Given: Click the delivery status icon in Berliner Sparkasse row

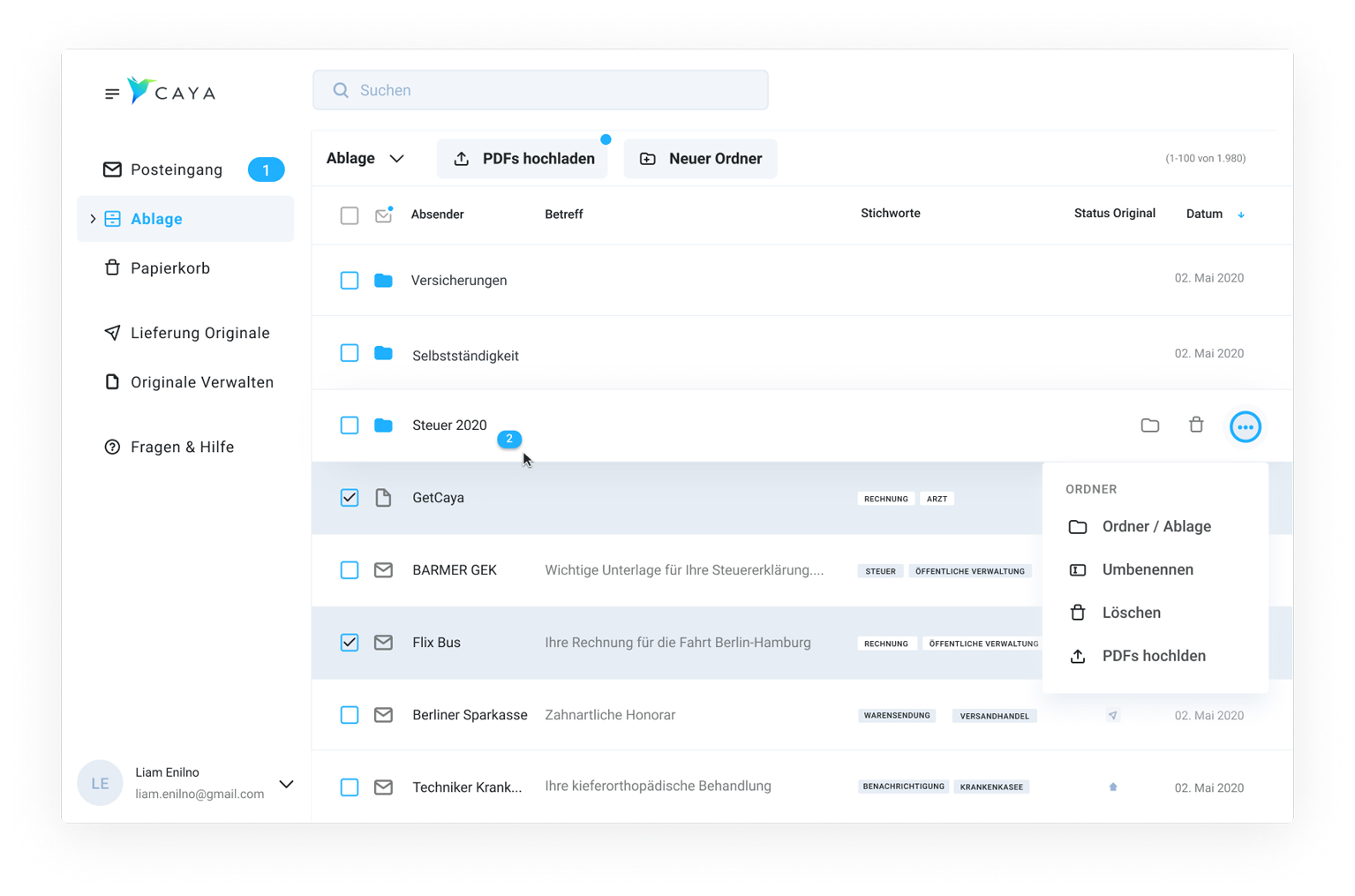Looking at the screenshot, I should (x=1113, y=715).
